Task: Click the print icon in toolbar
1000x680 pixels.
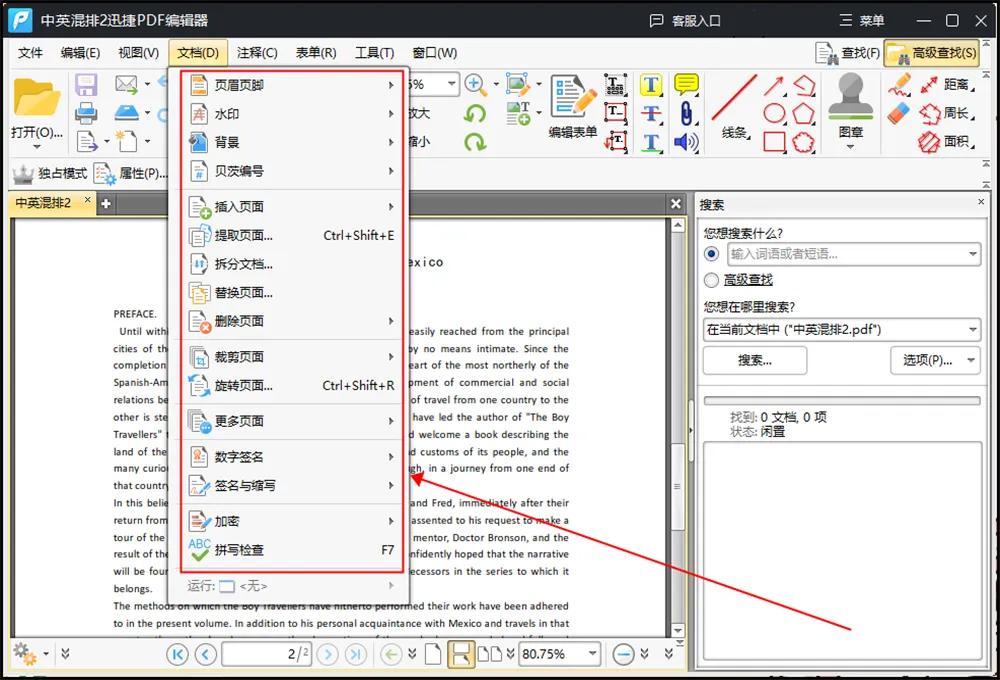Action: [86, 113]
